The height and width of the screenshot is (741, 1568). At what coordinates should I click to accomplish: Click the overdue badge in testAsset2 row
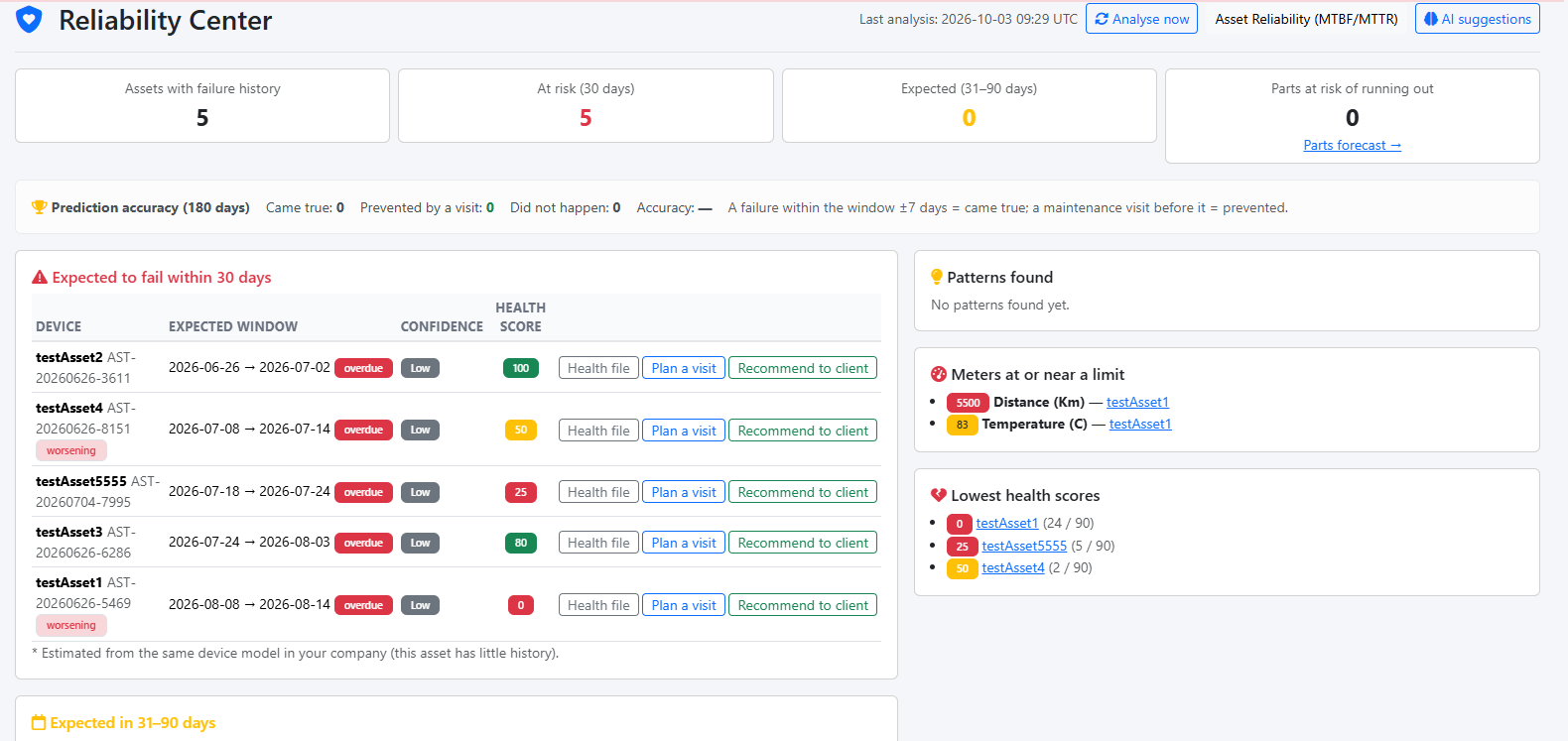click(x=363, y=368)
